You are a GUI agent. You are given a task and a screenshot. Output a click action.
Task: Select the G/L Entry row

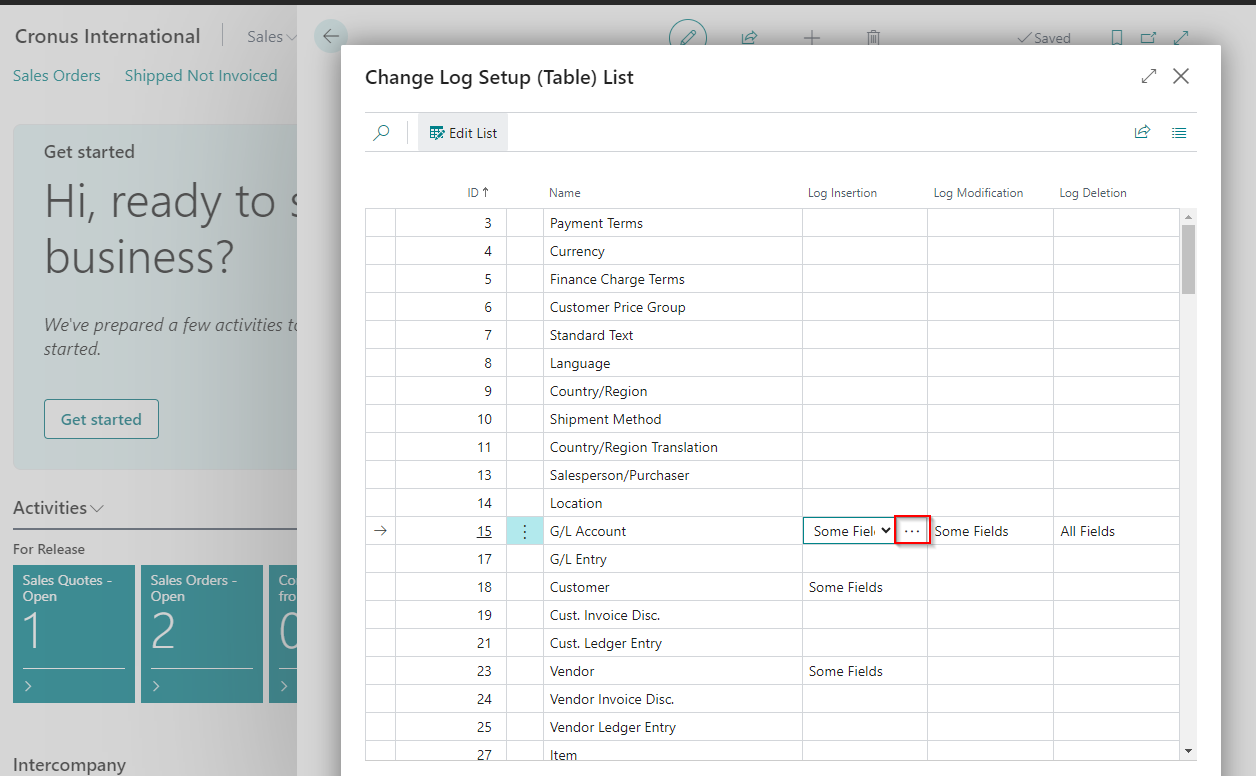click(772, 559)
